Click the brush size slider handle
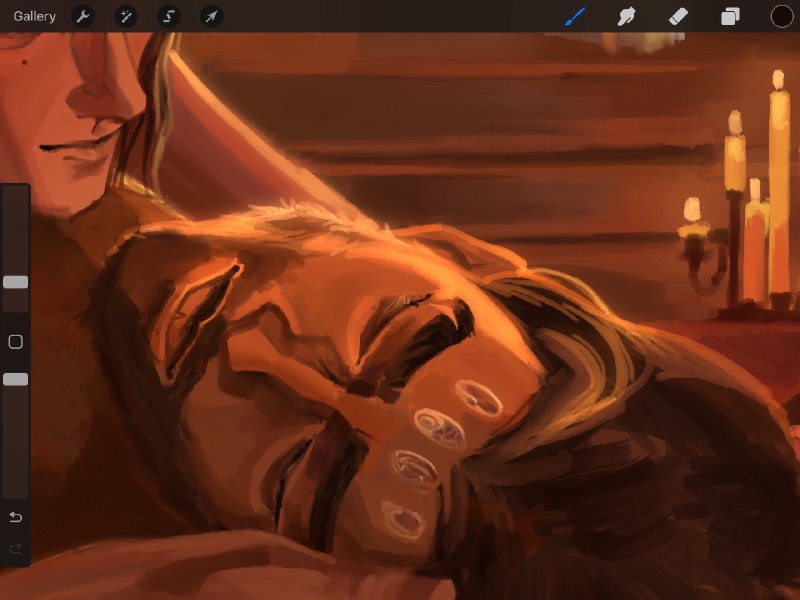This screenshot has height=600, width=800. tap(15, 282)
